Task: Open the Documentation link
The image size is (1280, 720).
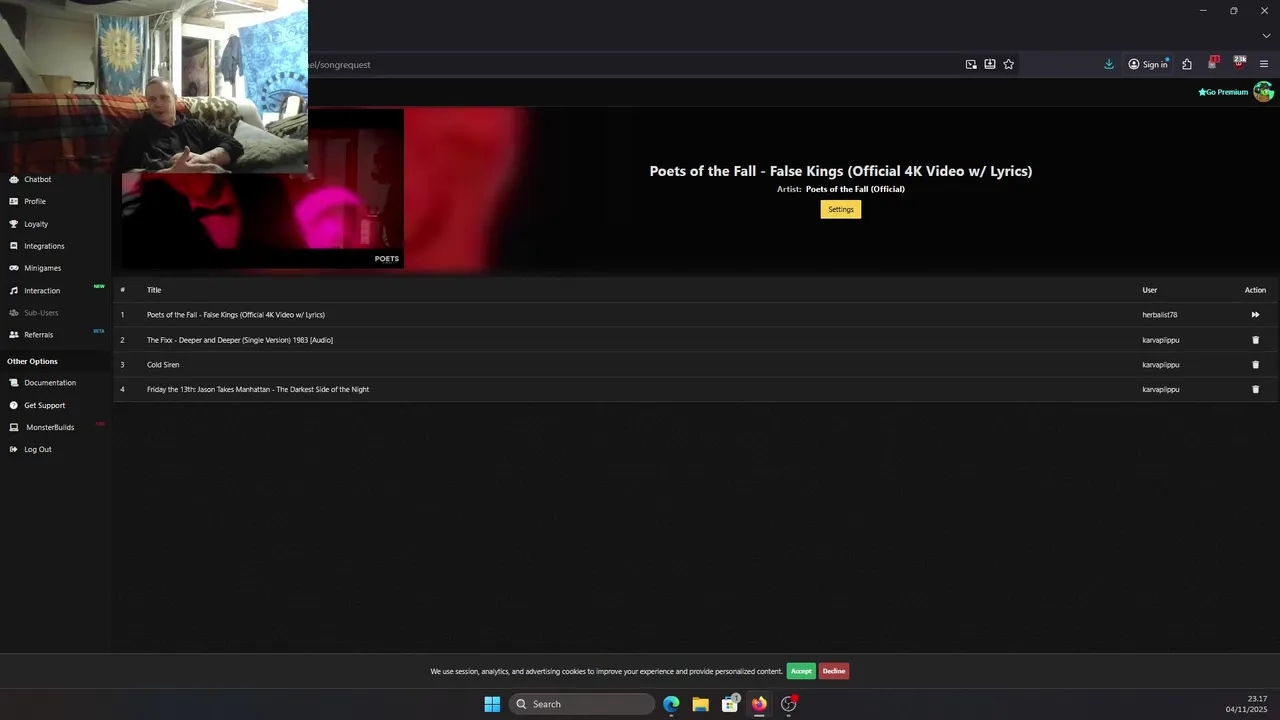Action: click(50, 383)
